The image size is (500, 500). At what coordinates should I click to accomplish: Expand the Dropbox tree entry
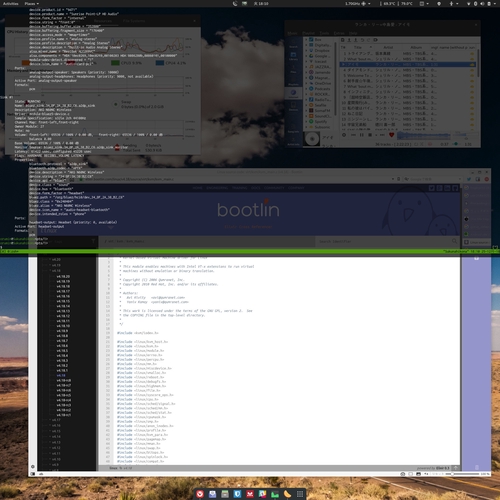(x=306, y=50)
